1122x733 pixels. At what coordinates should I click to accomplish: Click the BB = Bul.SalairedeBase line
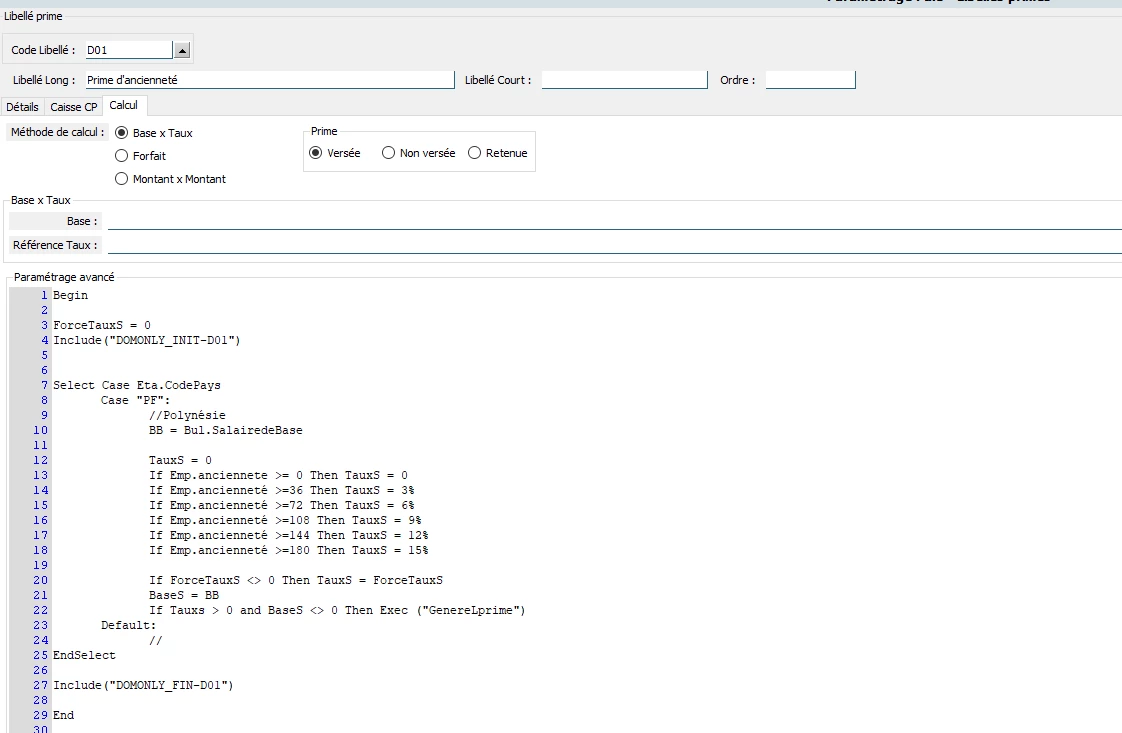click(x=225, y=431)
